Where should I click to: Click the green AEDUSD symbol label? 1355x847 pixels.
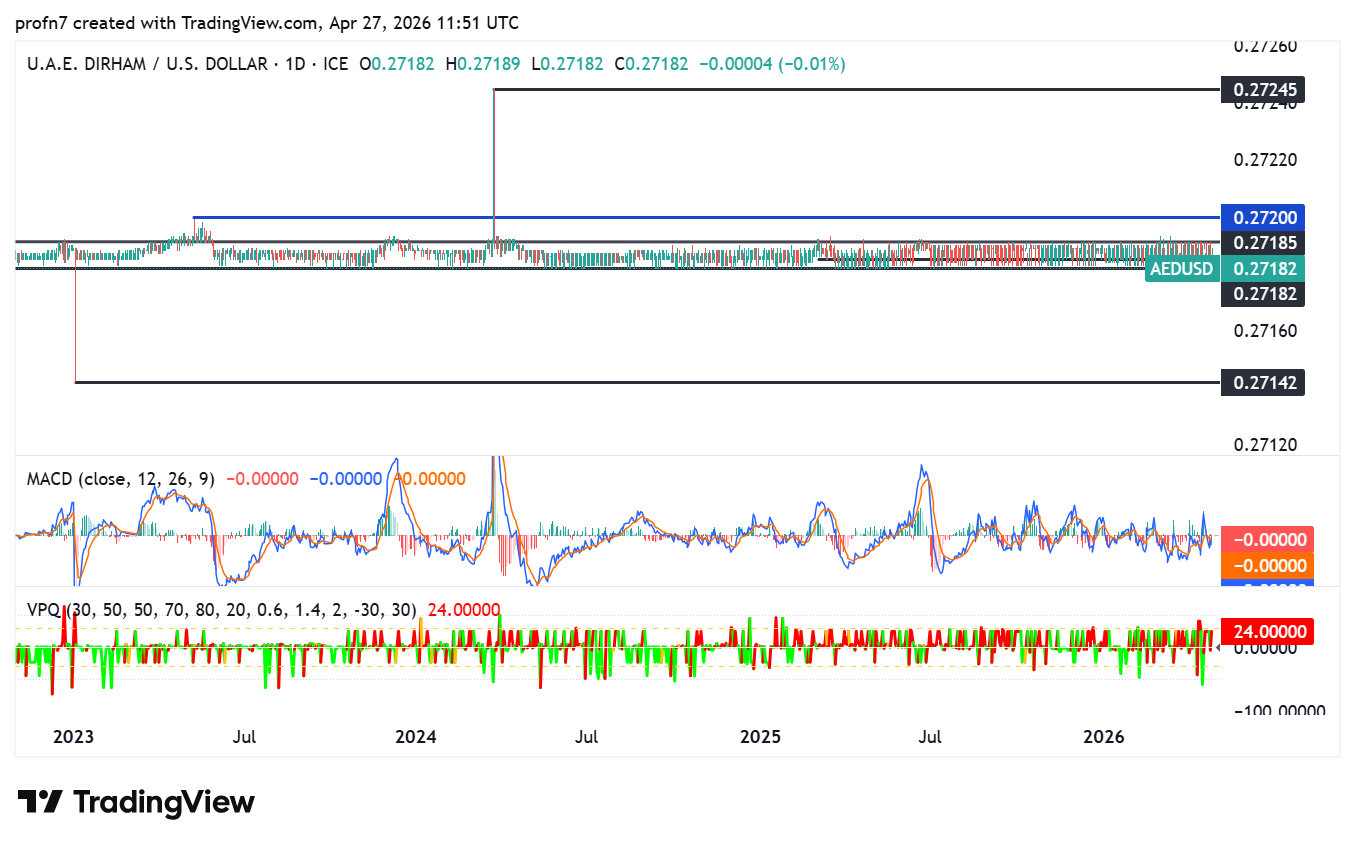(x=1181, y=268)
